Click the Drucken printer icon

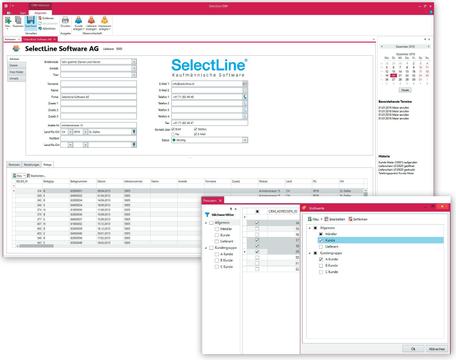click(x=65, y=20)
